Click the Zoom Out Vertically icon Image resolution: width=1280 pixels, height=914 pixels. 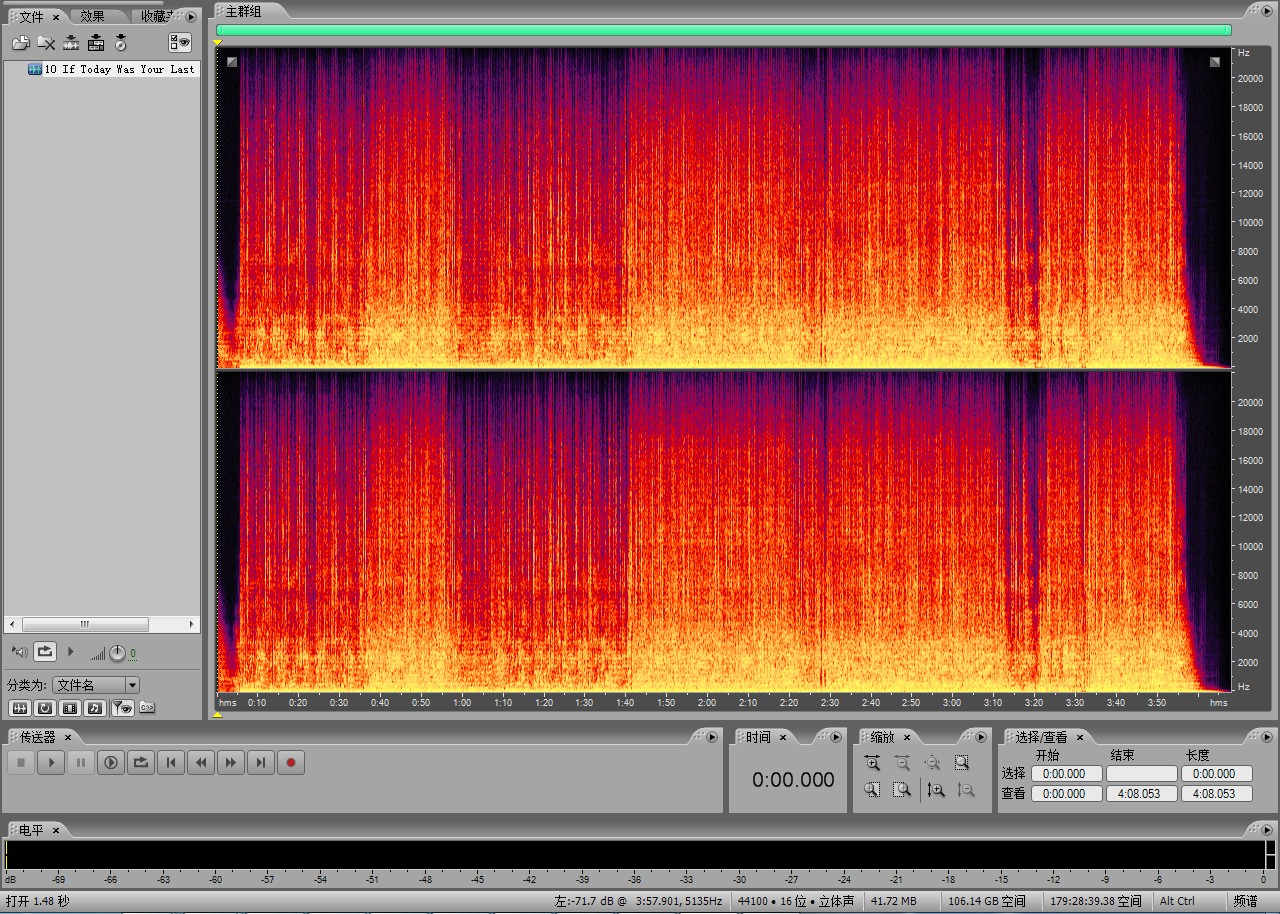click(x=966, y=790)
